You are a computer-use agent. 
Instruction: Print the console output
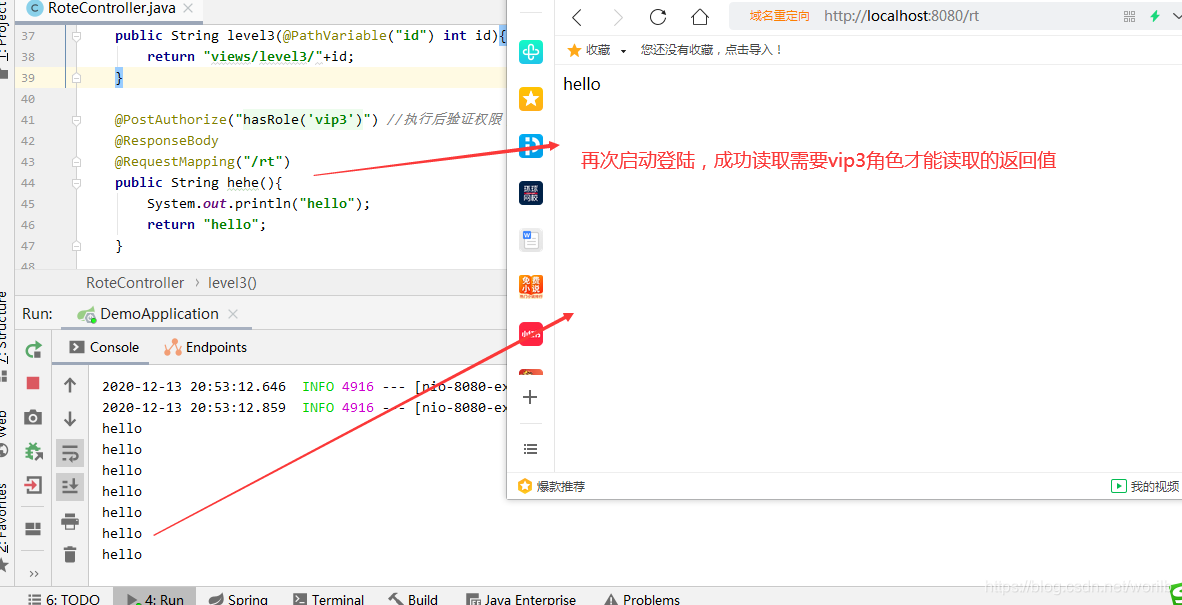(x=70, y=521)
